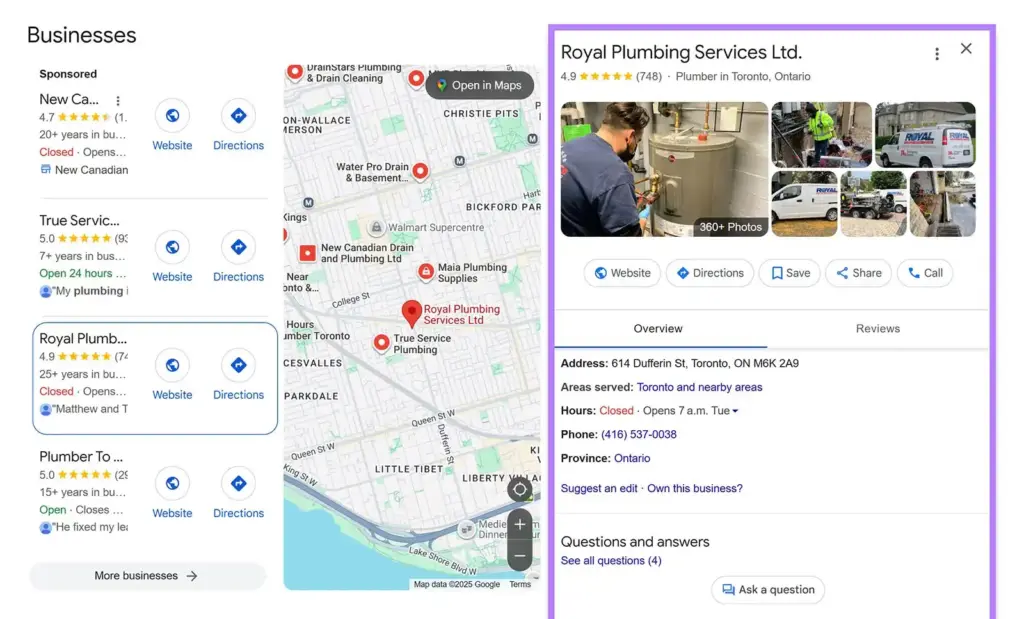Switch to the Reviews tab
The image size is (1024, 619).
point(877,328)
